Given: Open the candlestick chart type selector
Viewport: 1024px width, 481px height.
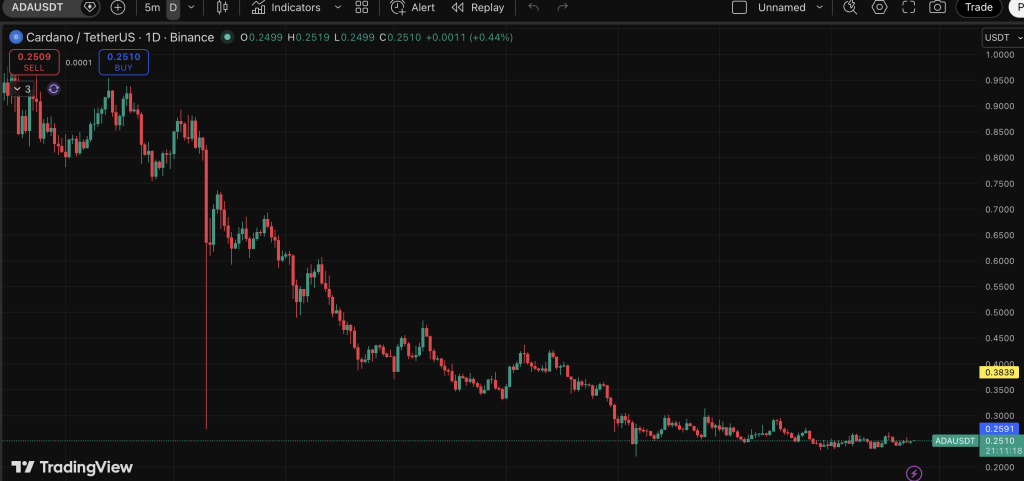Looking at the screenshot, I should (222, 8).
